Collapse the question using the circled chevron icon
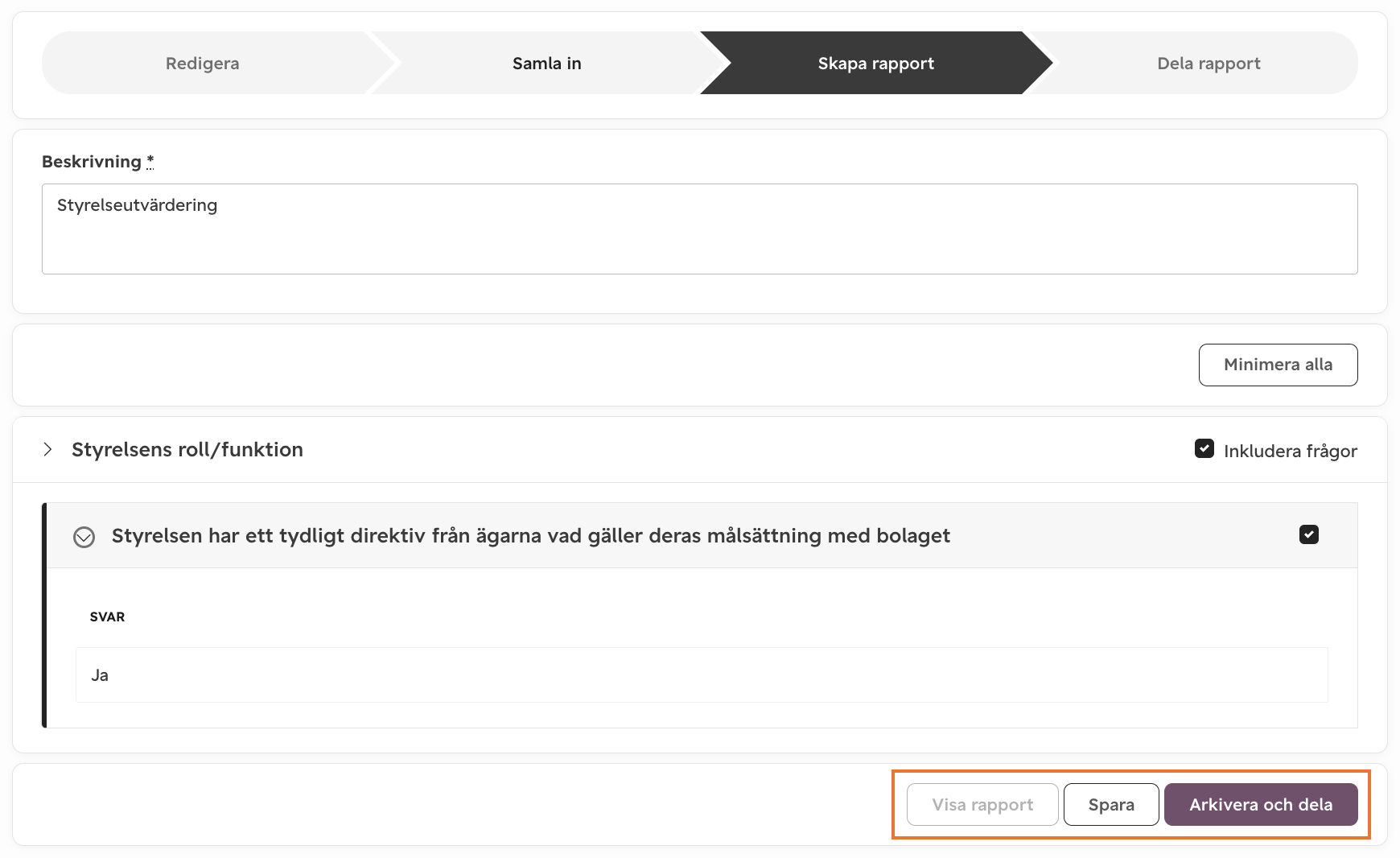The height and width of the screenshot is (858, 1400). (84, 537)
